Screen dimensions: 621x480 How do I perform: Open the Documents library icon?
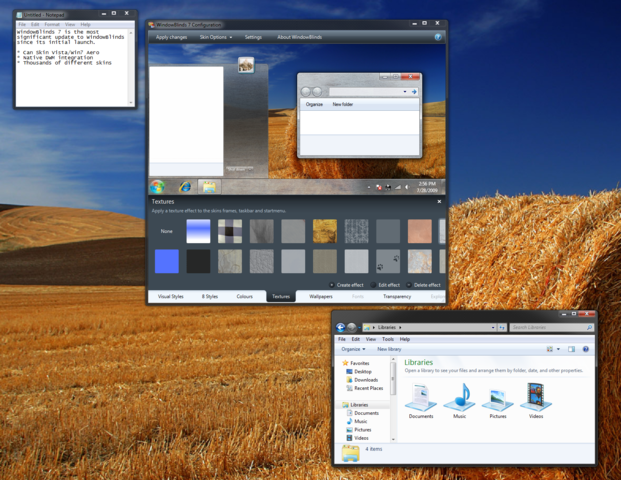coord(421,400)
